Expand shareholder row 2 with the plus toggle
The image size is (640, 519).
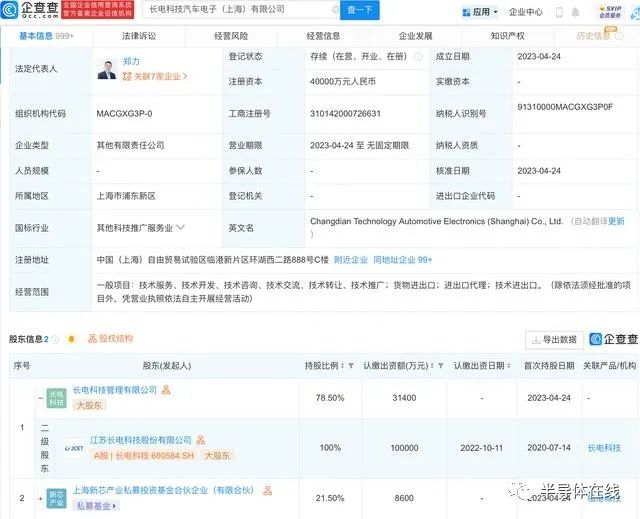pyautogui.click(x=41, y=499)
